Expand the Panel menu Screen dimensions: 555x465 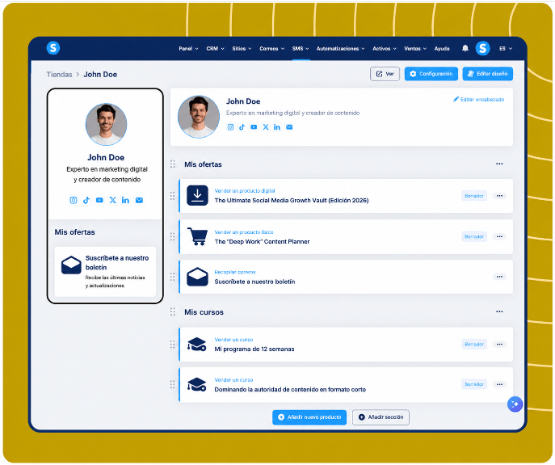188,48
